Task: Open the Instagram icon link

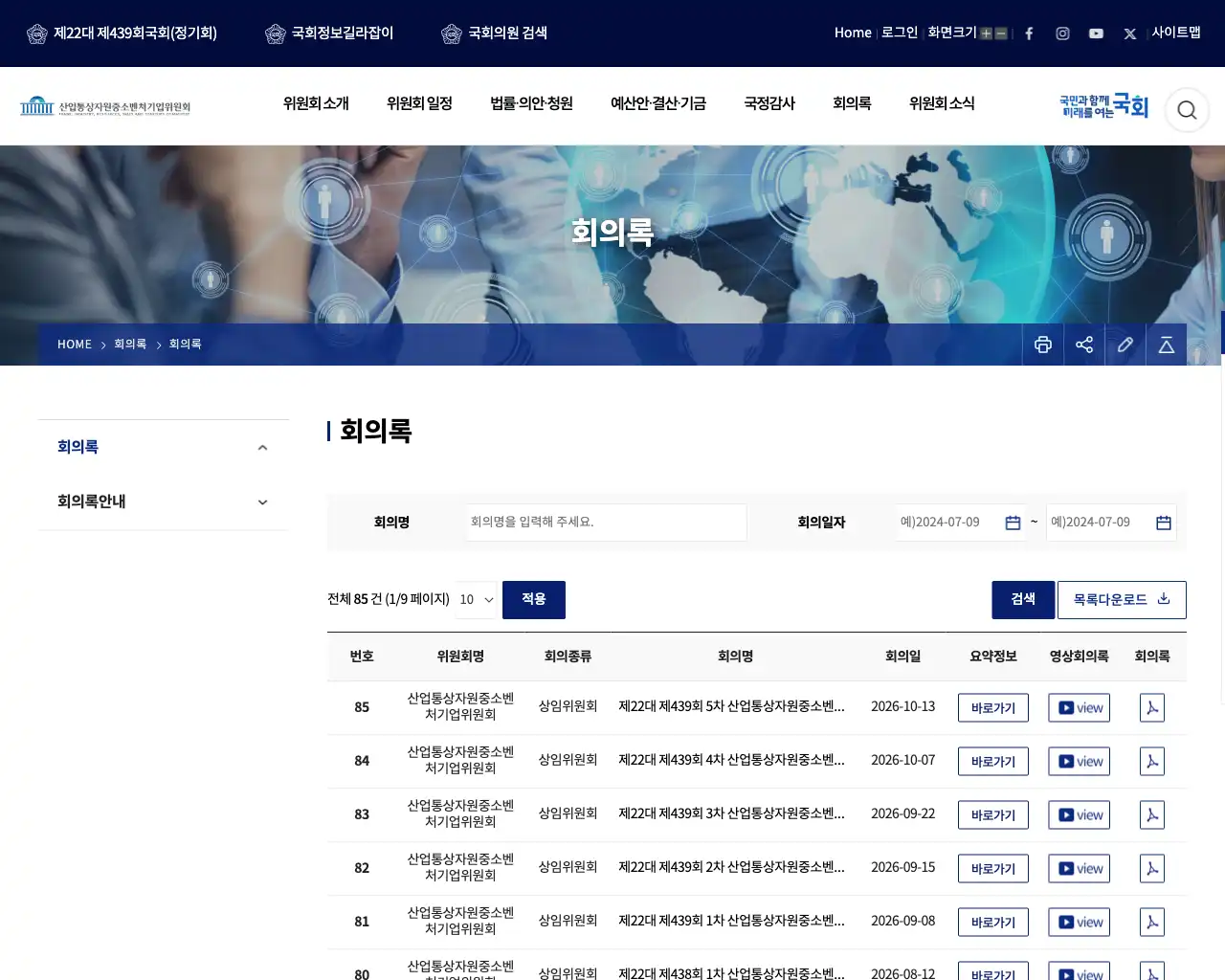Action: (x=1062, y=33)
